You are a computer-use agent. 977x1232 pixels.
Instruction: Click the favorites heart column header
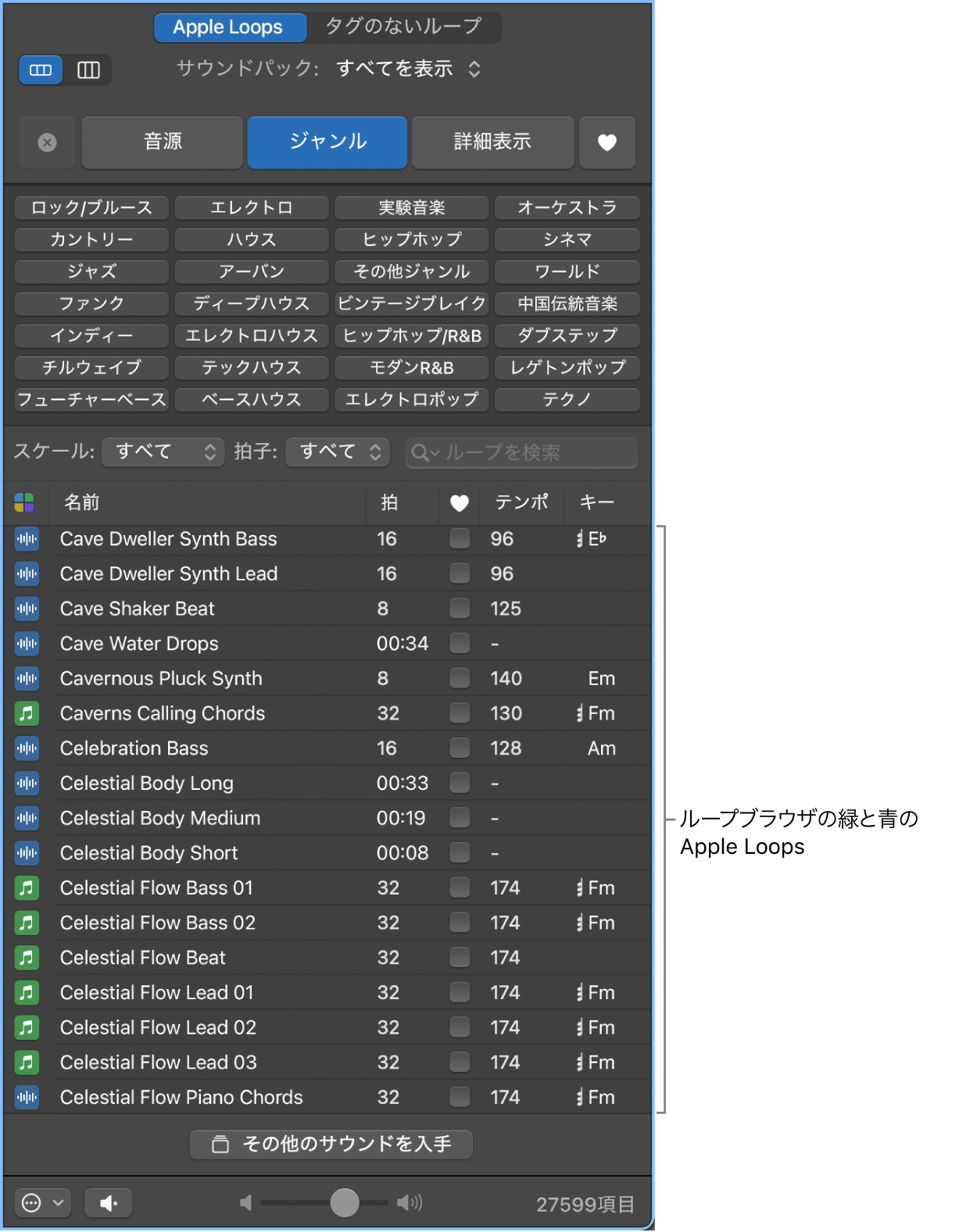(460, 503)
